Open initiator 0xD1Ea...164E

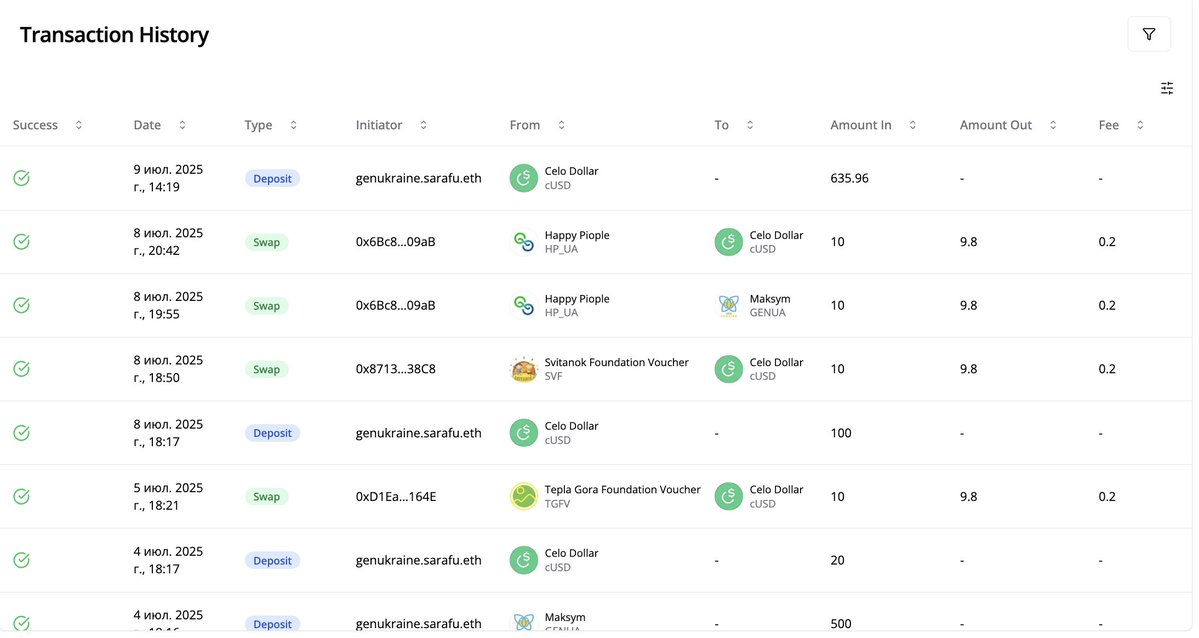pyautogui.click(x=395, y=496)
